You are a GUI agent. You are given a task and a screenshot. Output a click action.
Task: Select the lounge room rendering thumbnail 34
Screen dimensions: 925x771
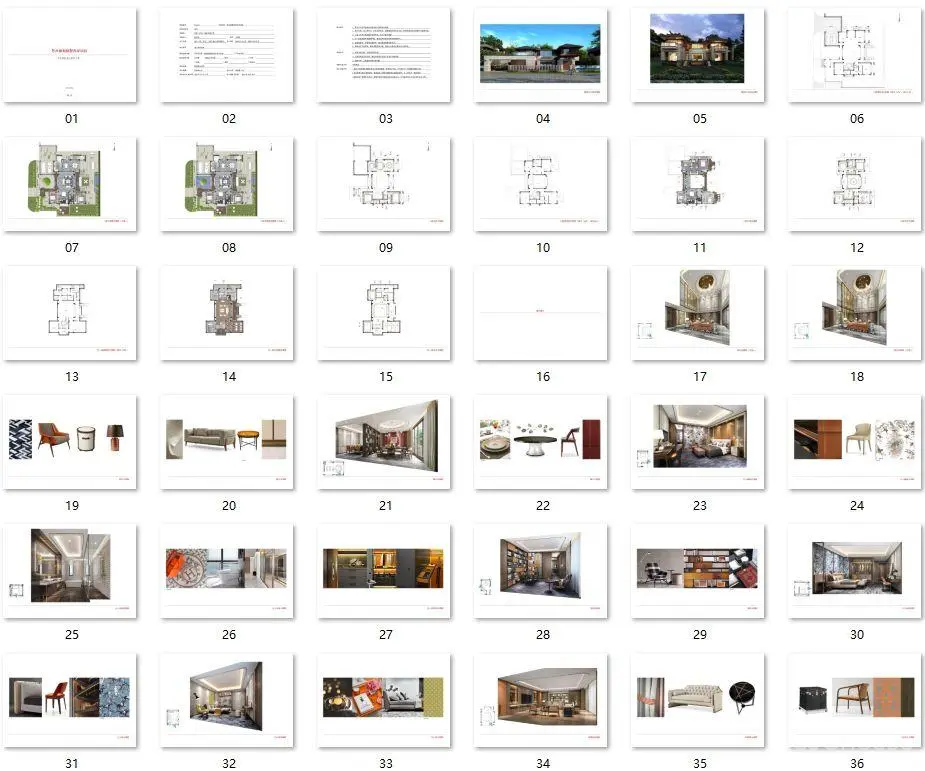542,699
